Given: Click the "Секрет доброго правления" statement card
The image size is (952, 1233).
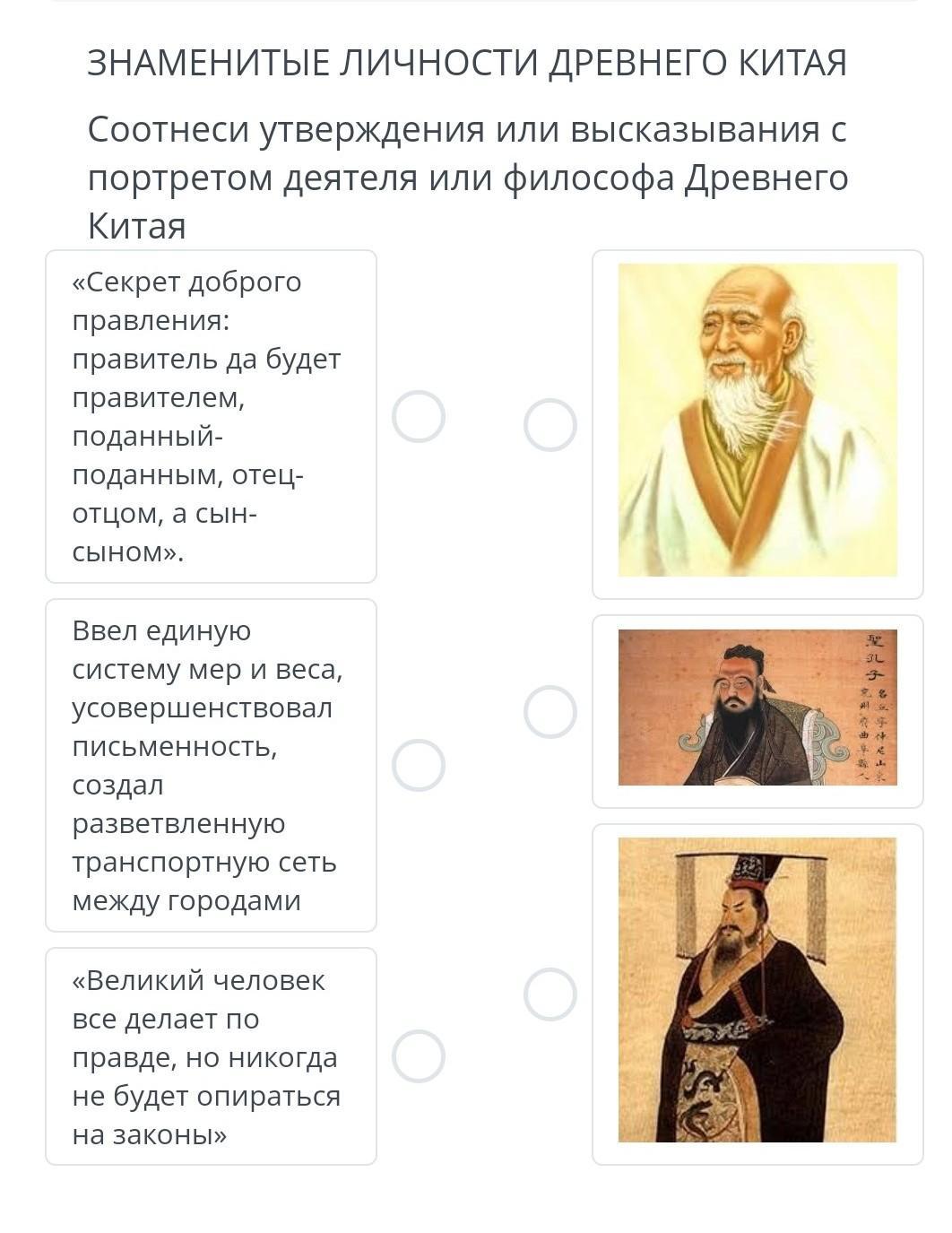Looking at the screenshot, I should tap(211, 417).
